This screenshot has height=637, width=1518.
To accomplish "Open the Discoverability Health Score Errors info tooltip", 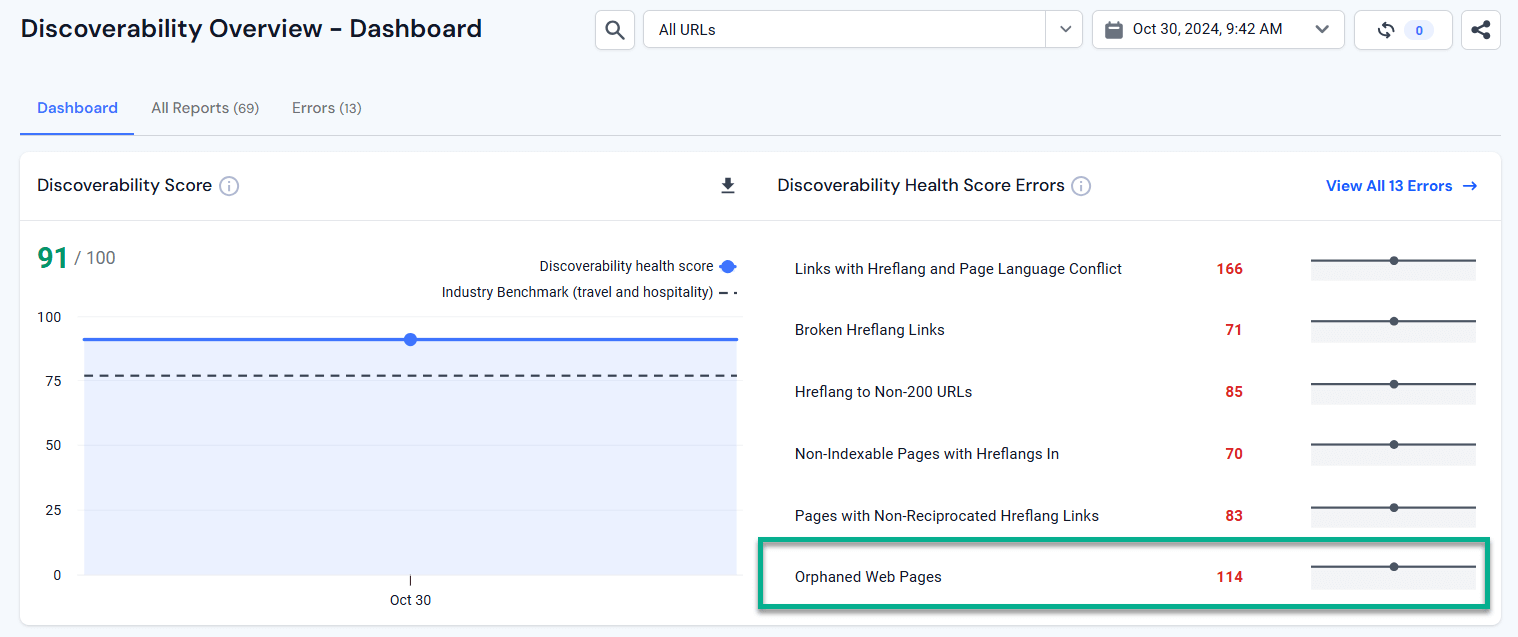I will (x=1081, y=185).
